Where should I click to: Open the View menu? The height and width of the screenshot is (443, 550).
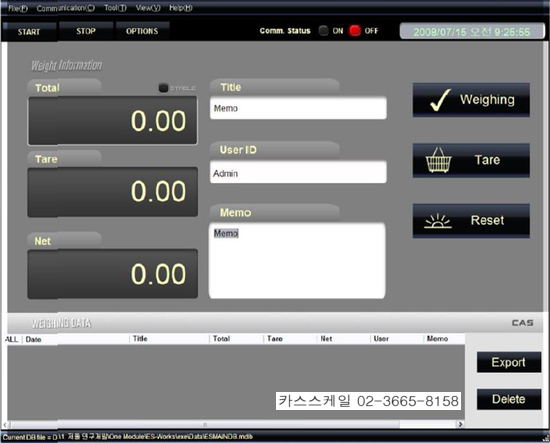[148, 8]
